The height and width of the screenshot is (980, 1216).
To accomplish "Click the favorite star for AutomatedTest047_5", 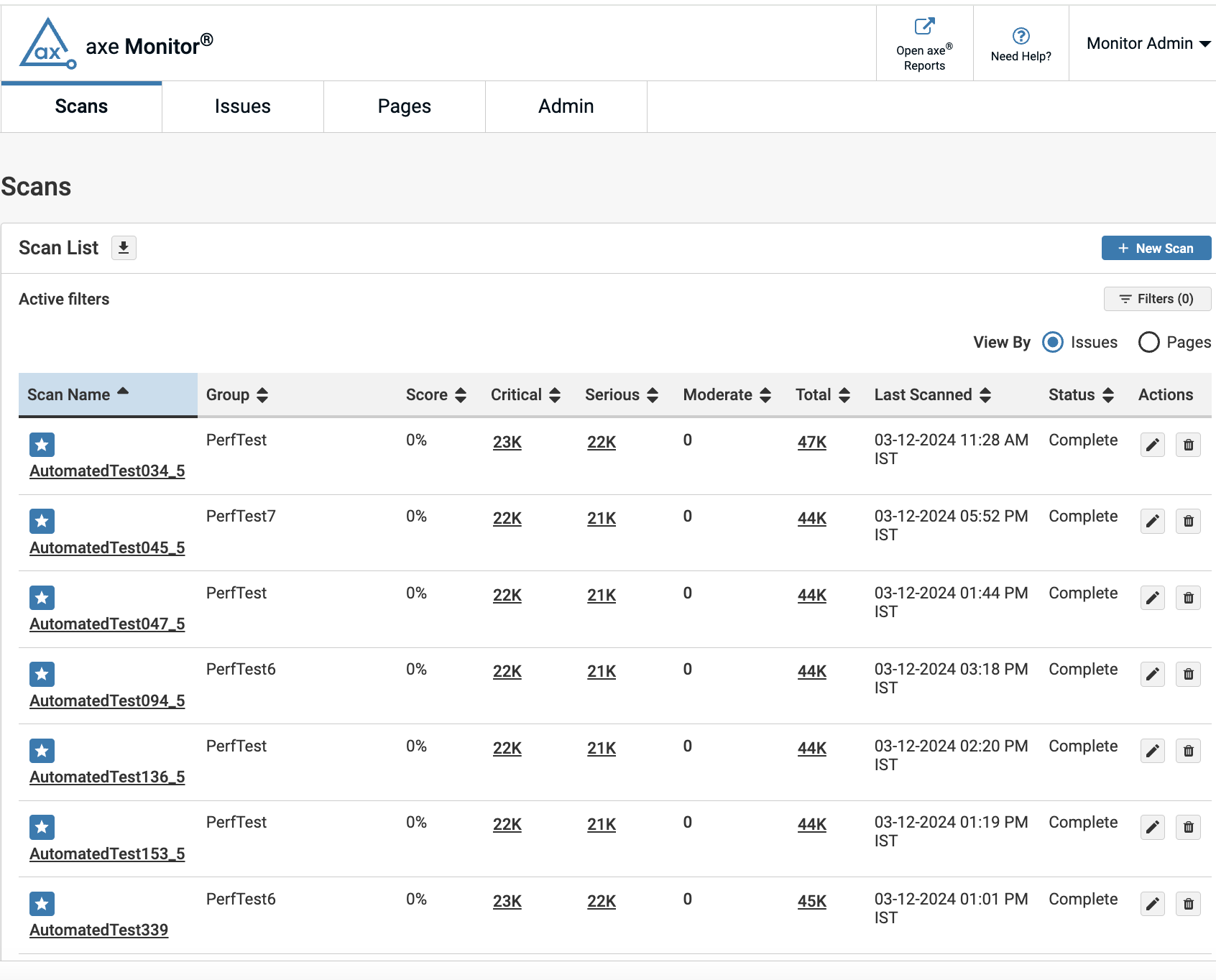I will (42, 598).
